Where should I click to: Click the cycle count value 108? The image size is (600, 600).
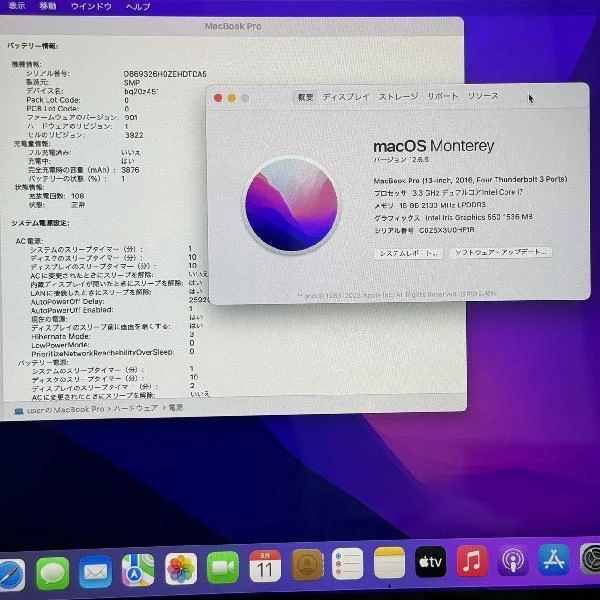click(x=77, y=196)
